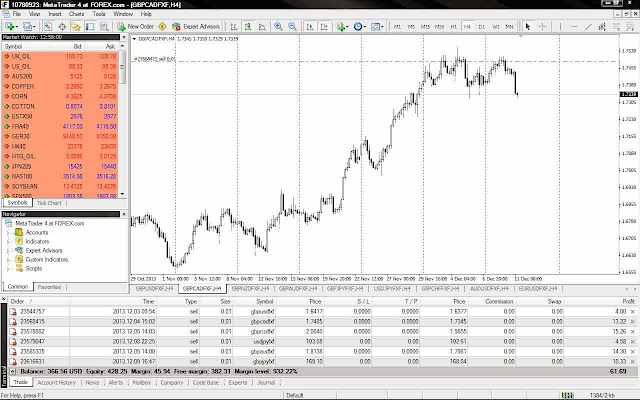Image resolution: width=640 pixels, height=400 pixels.
Task: Toggle the Data Window crosshair-circle icon
Action: (x=62, y=27)
